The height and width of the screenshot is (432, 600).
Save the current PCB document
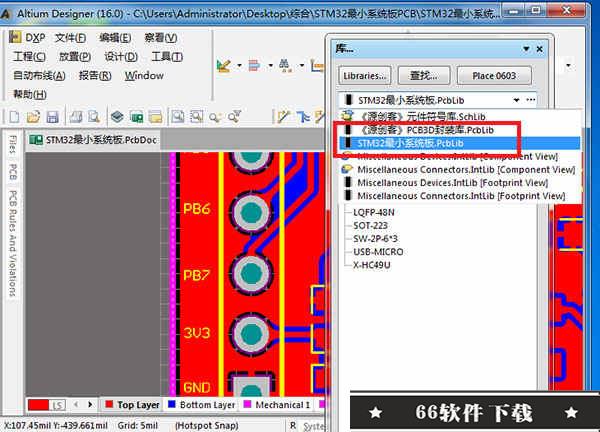52,117
